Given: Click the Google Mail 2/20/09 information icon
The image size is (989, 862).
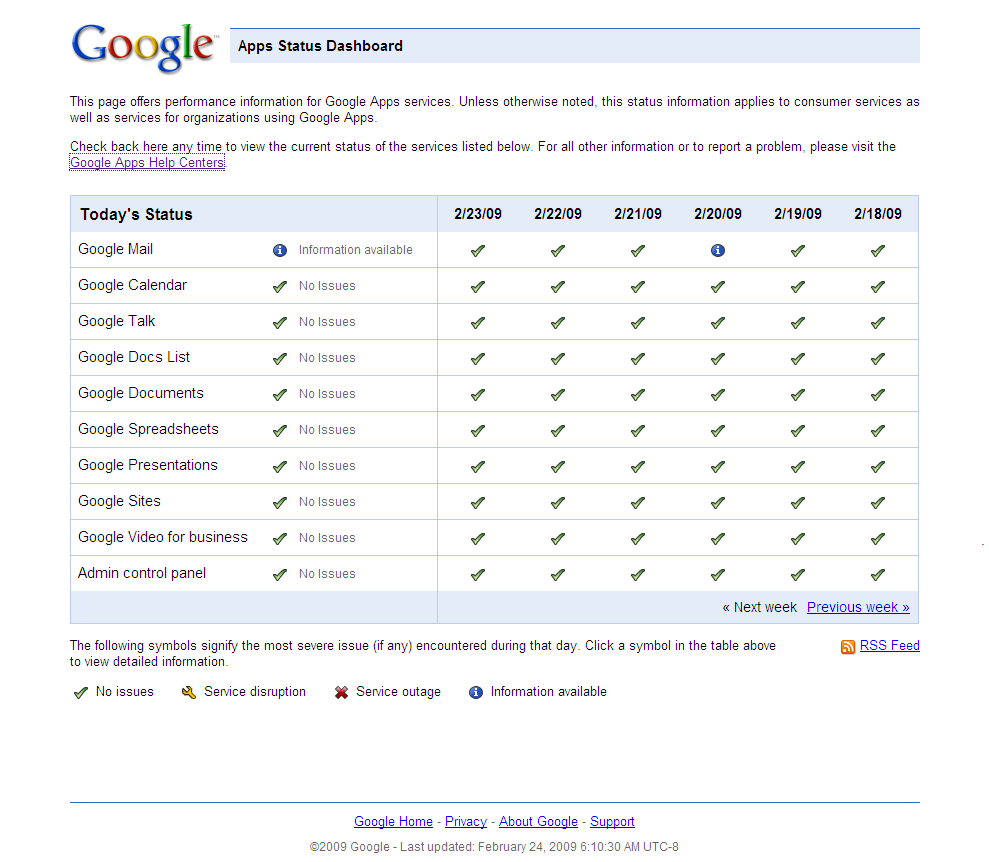Looking at the screenshot, I should coord(717,250).
